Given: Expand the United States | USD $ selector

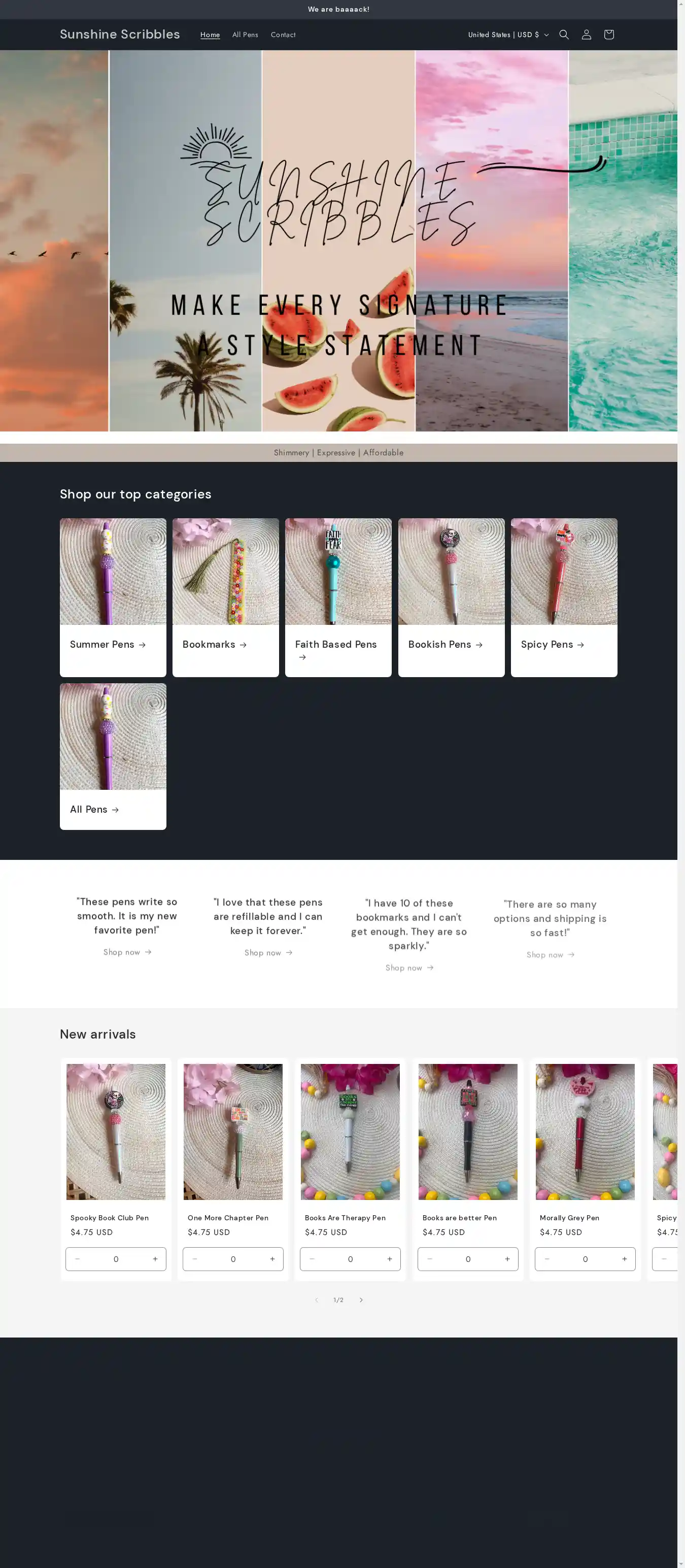Looking at the screenshot, I should pos(508,35).
